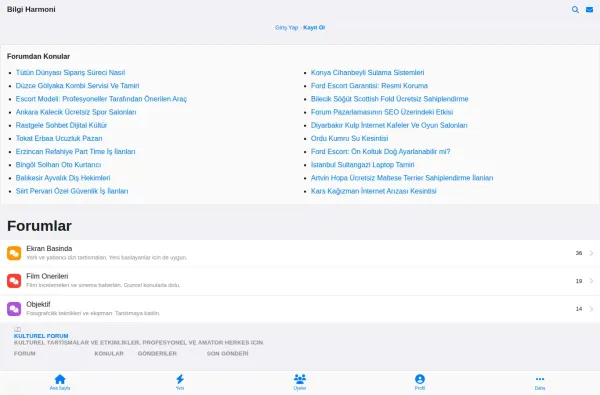Expand Objektif row chevron
The height and width of the screenshot is (395, 600).
pos(592,309)
